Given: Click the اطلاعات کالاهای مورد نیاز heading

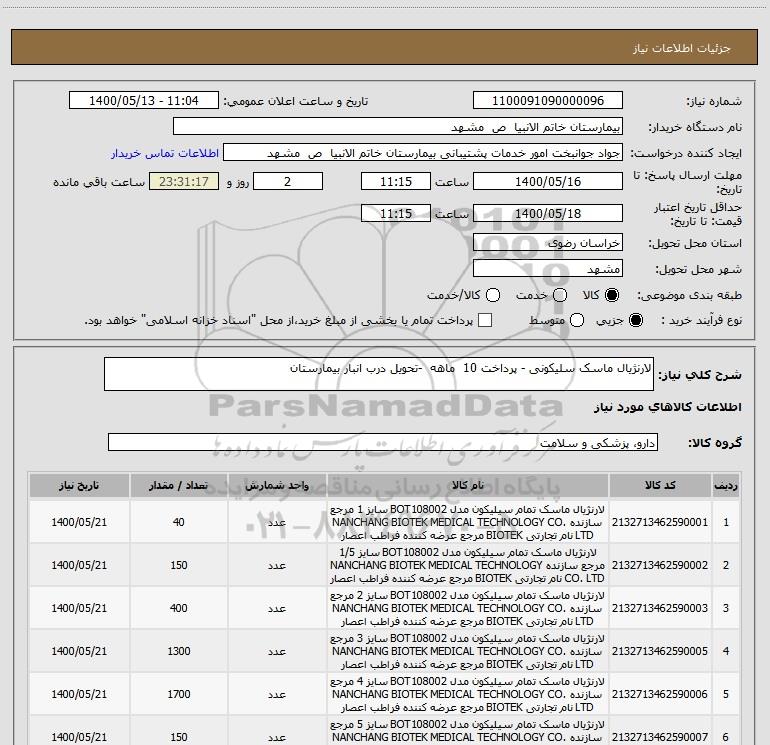Looking at the screenshot, I should click(x=668, y=407).
